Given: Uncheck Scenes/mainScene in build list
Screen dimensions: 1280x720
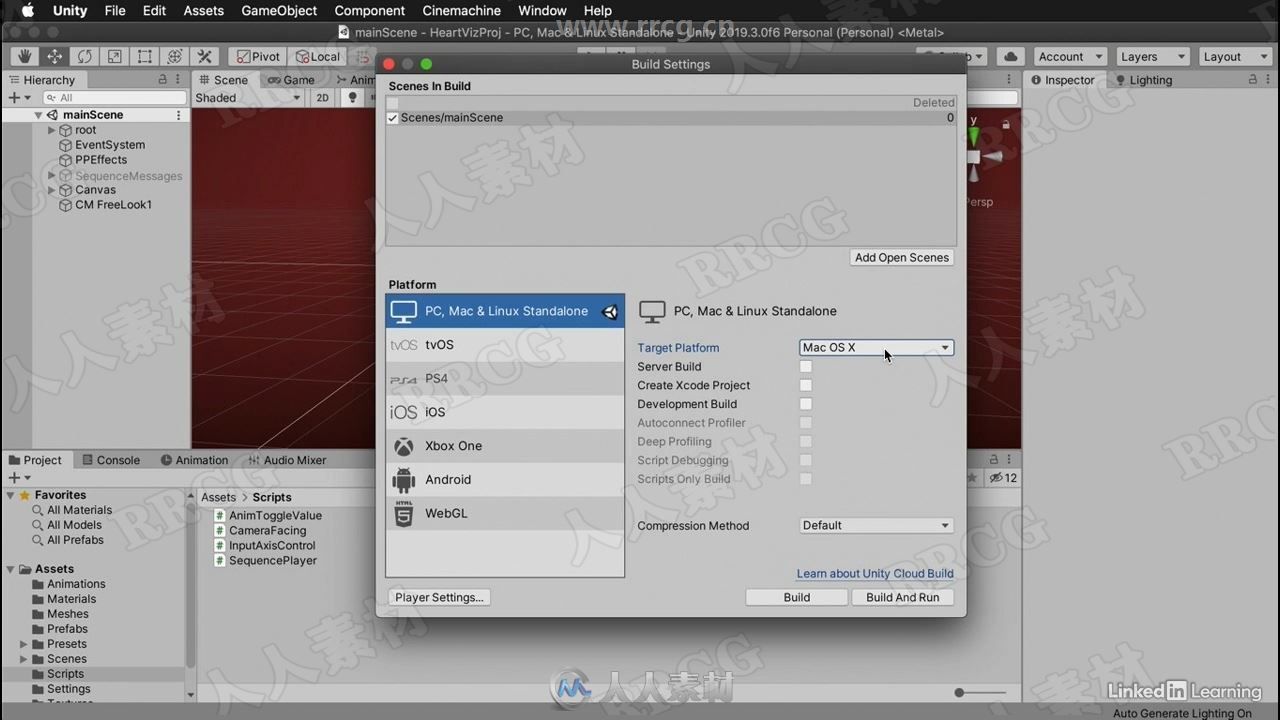Looking at the screenshot, I should pos(392,118).
